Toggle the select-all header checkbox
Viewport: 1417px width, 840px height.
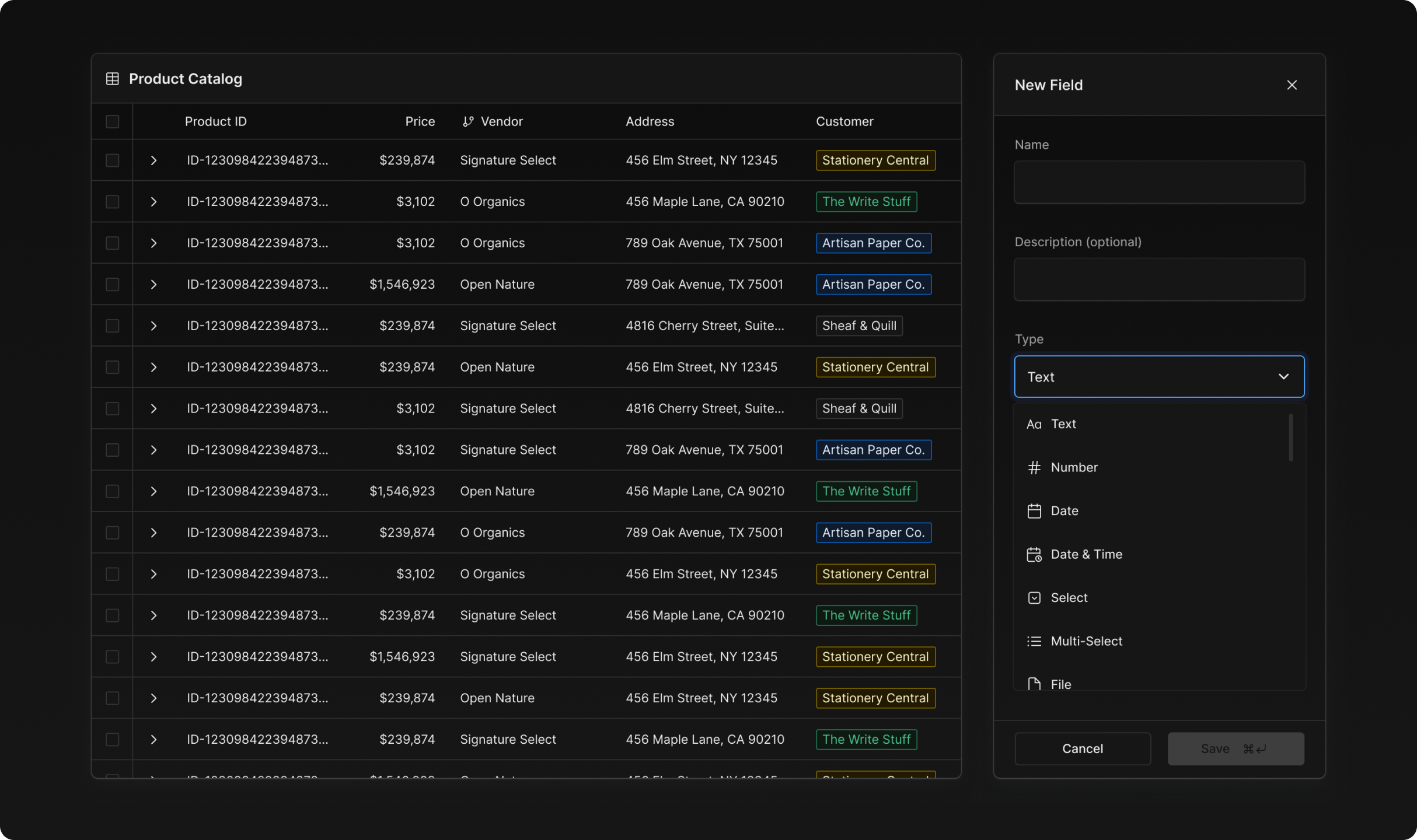[x=113, y=121]
